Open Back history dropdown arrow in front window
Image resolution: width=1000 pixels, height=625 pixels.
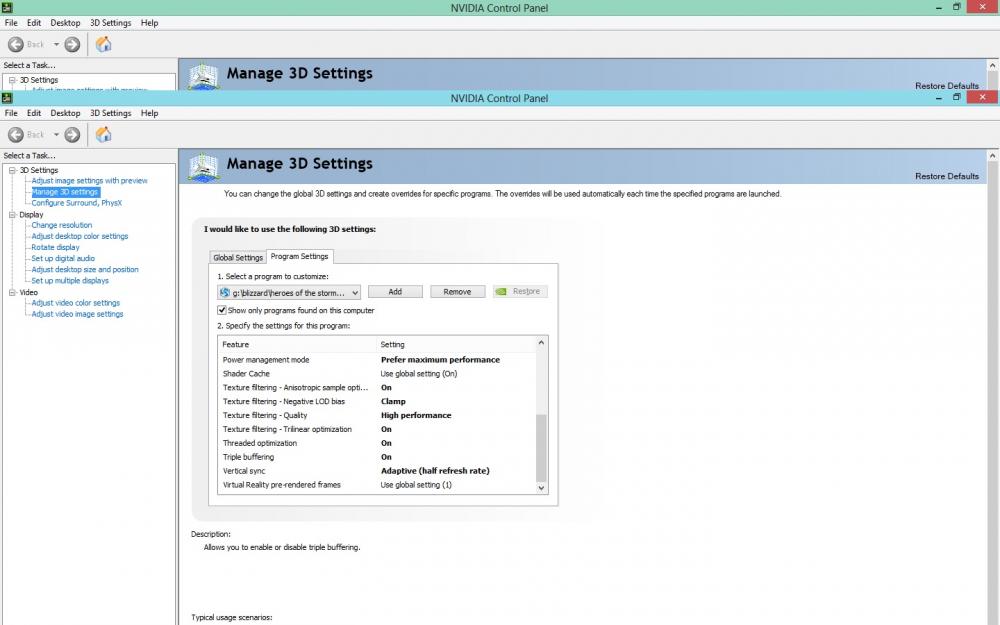click(x=56, y=135)
